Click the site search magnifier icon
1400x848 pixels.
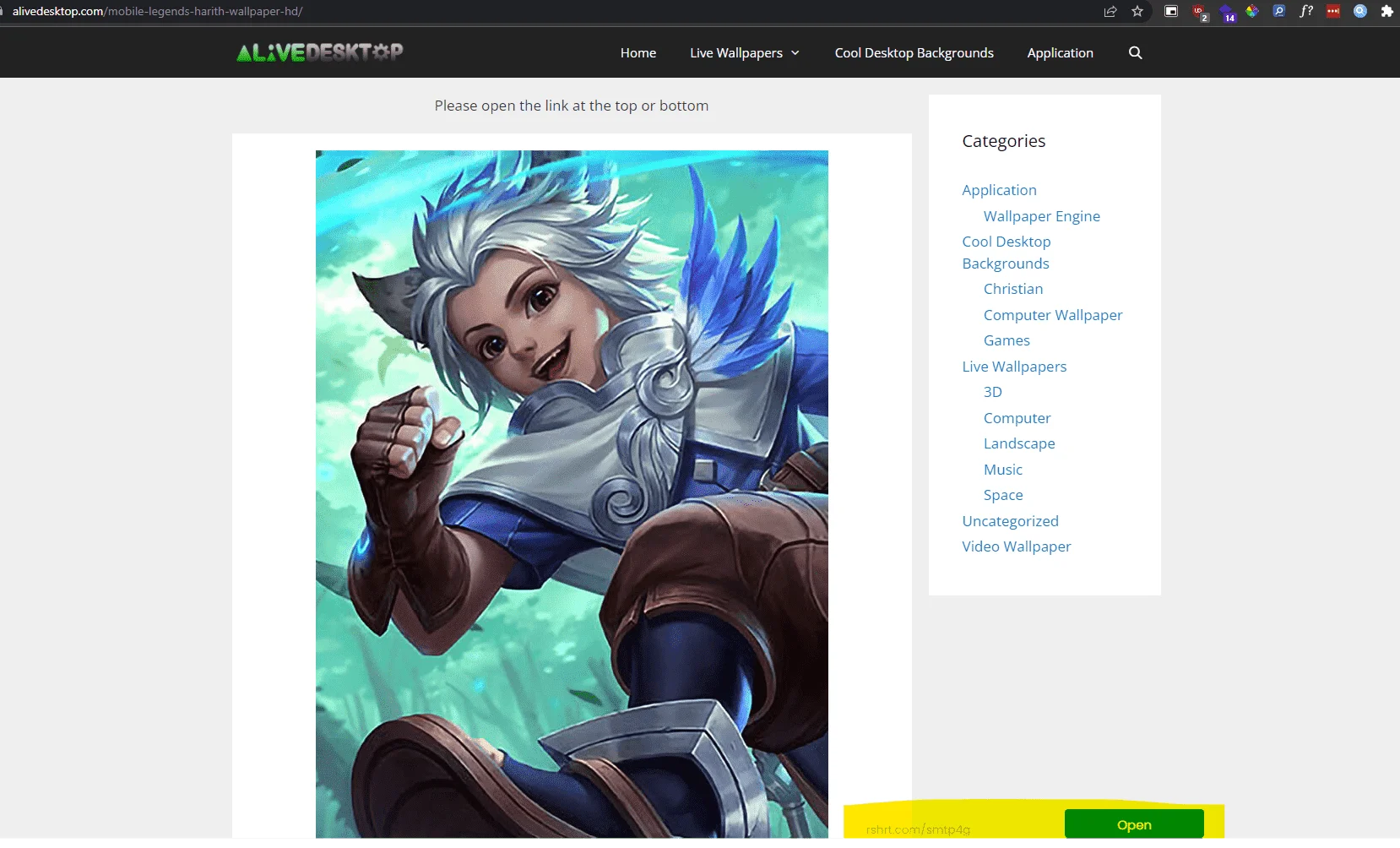click(1136, 52)
